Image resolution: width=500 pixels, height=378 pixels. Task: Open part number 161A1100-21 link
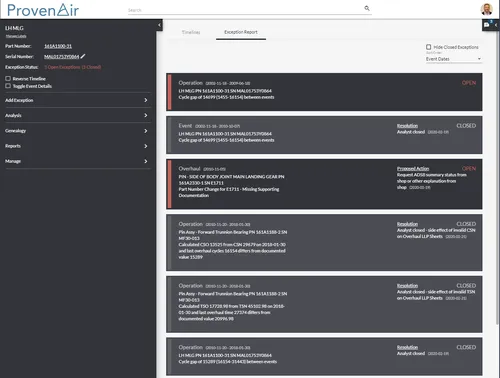58,46
